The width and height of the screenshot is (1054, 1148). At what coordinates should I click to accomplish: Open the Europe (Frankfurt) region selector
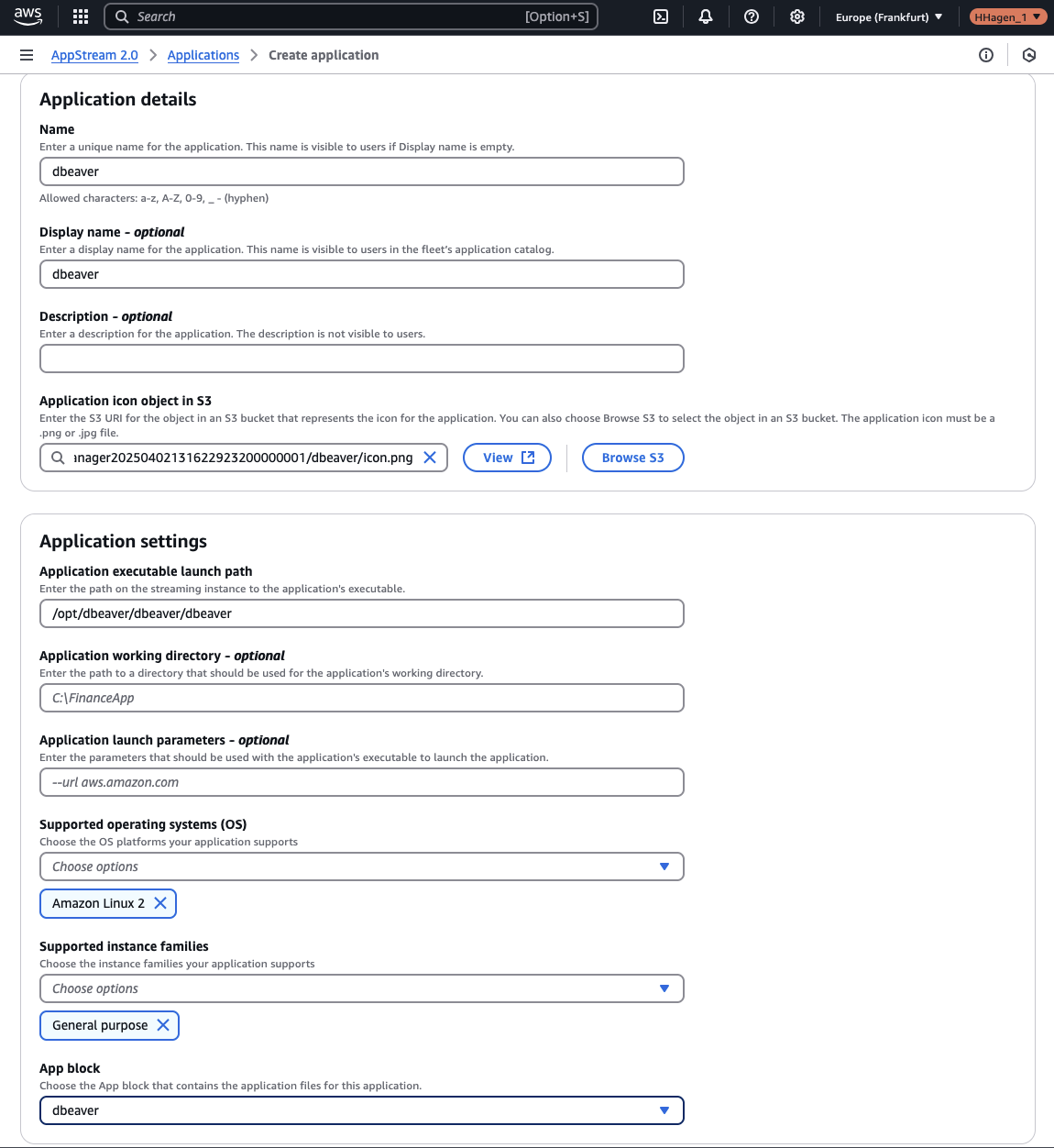click(886, 16)
